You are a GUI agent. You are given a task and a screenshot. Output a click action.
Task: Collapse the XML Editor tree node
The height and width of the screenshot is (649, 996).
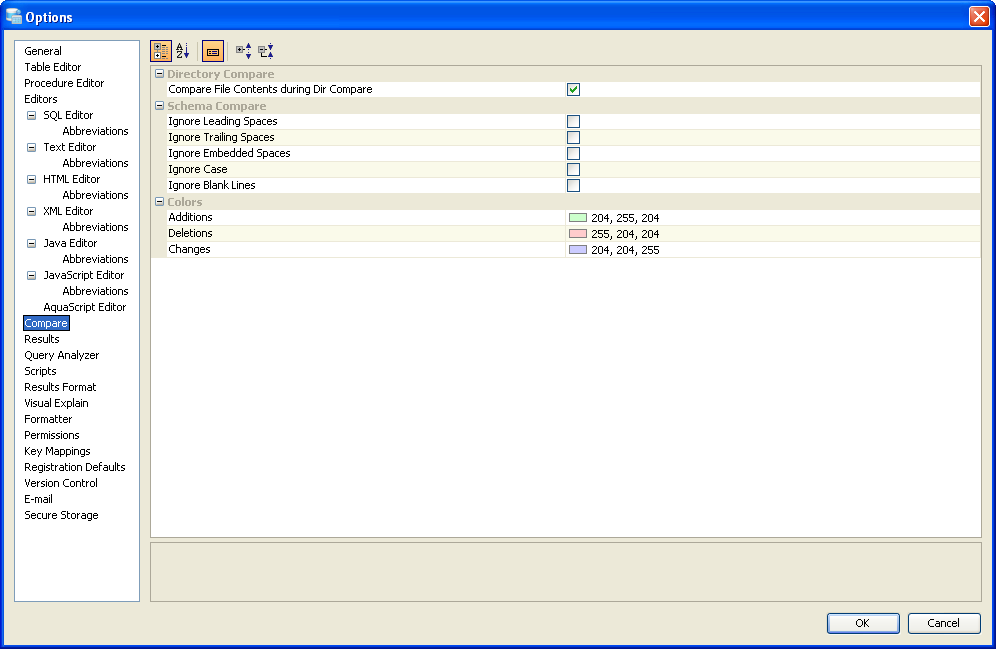[31, 211]
